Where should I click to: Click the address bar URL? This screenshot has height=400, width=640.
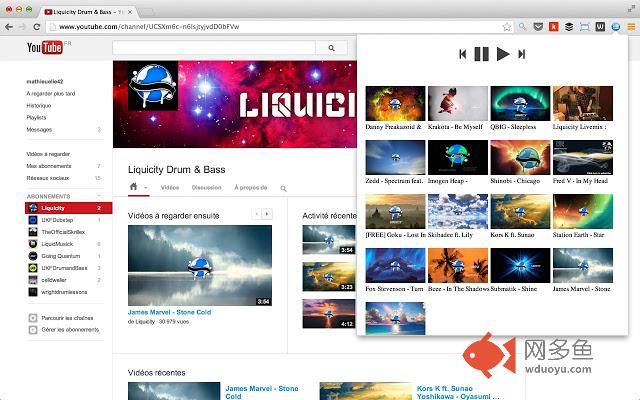(149, 27)
